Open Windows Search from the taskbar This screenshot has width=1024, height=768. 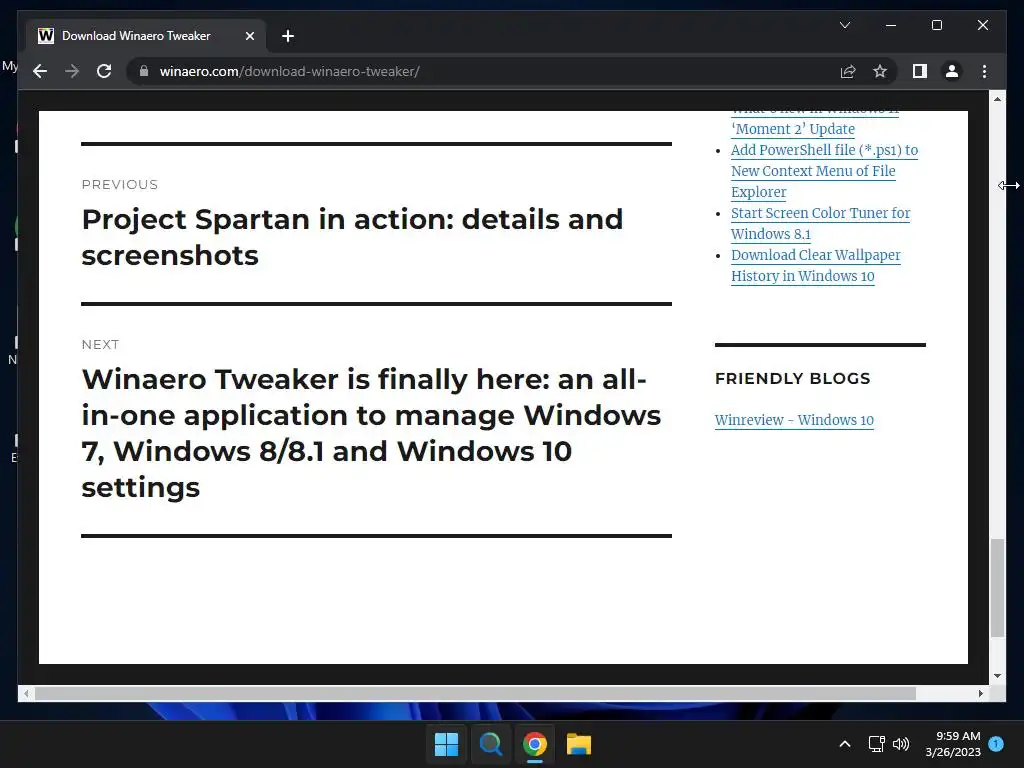click(490, 744)
